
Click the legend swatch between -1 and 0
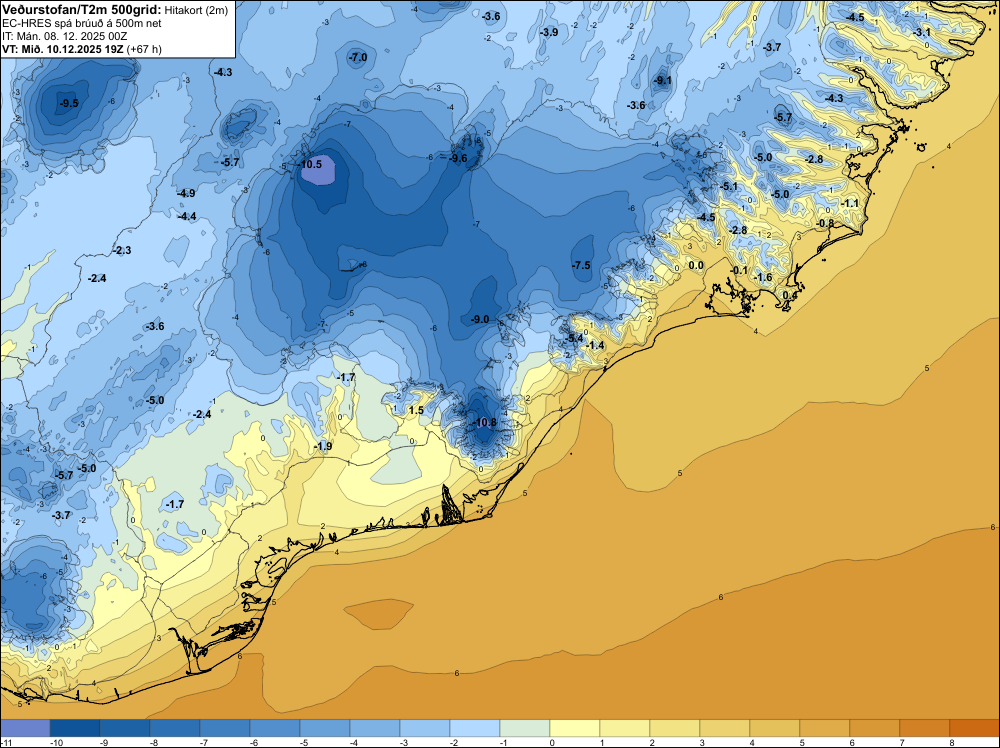[x=525, y=728]
